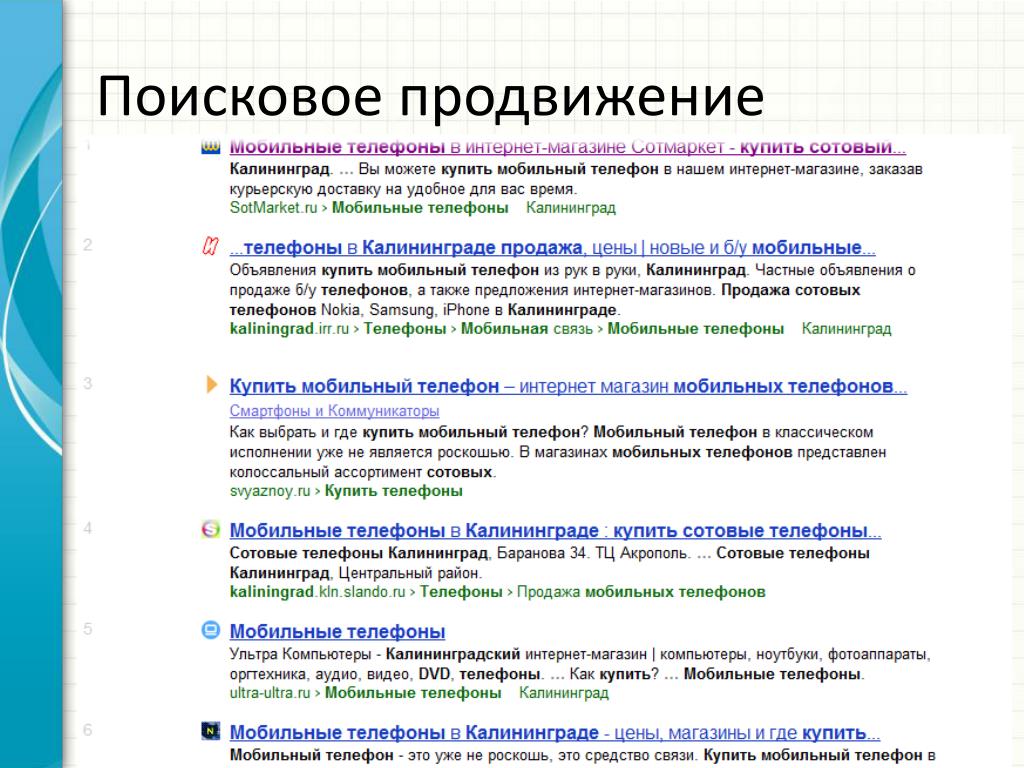This screenshot has width=1024, height=768.
Task: Click the SotMarket.ru green domain
Action: pos(273,208)
